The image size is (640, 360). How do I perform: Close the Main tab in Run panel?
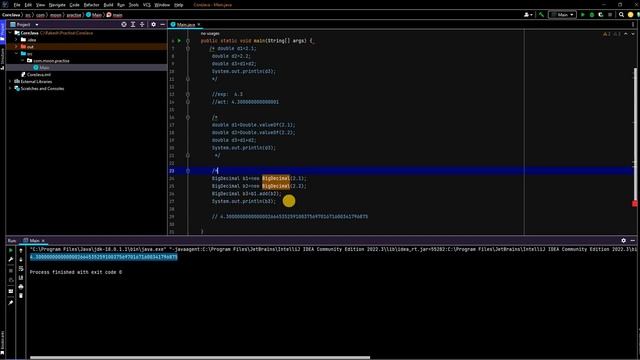point(43,241)
